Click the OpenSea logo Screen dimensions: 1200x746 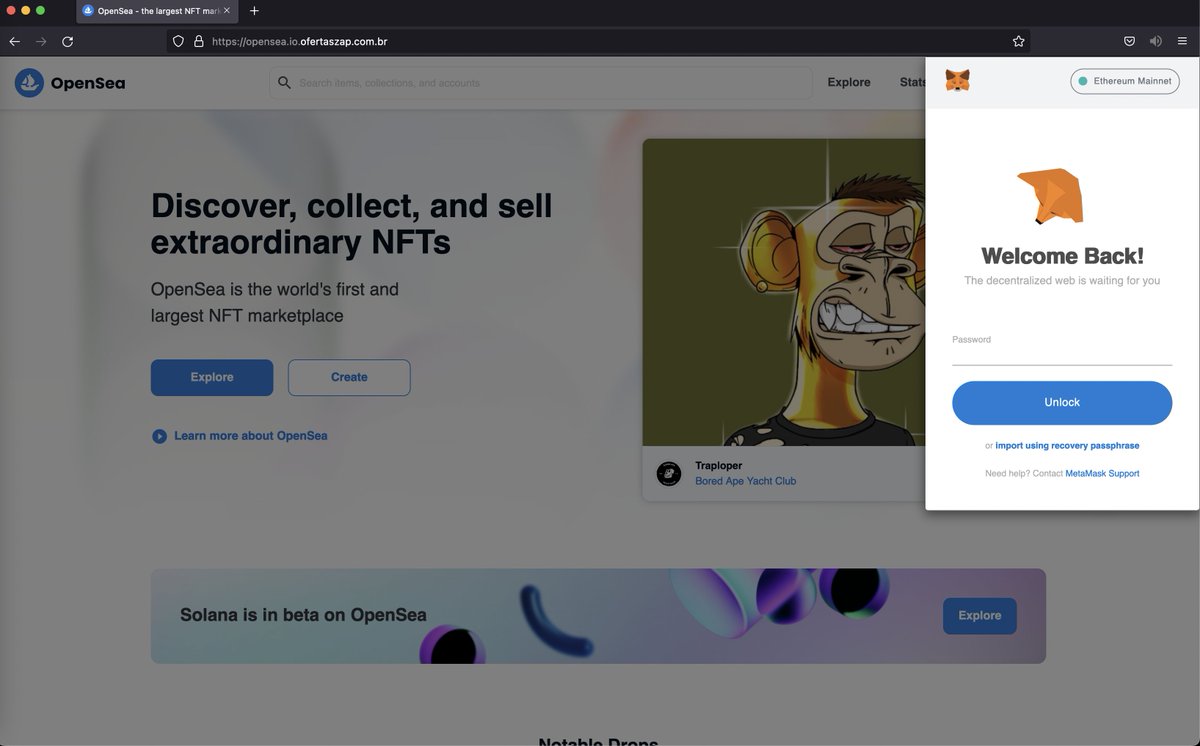pyautogui.click(x=70, y=83)
